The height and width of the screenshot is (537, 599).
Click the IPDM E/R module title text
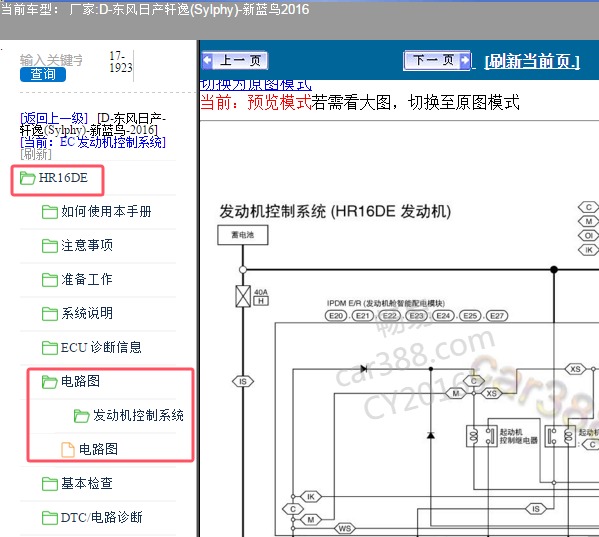pyautogui.click(x=386, y=303)
